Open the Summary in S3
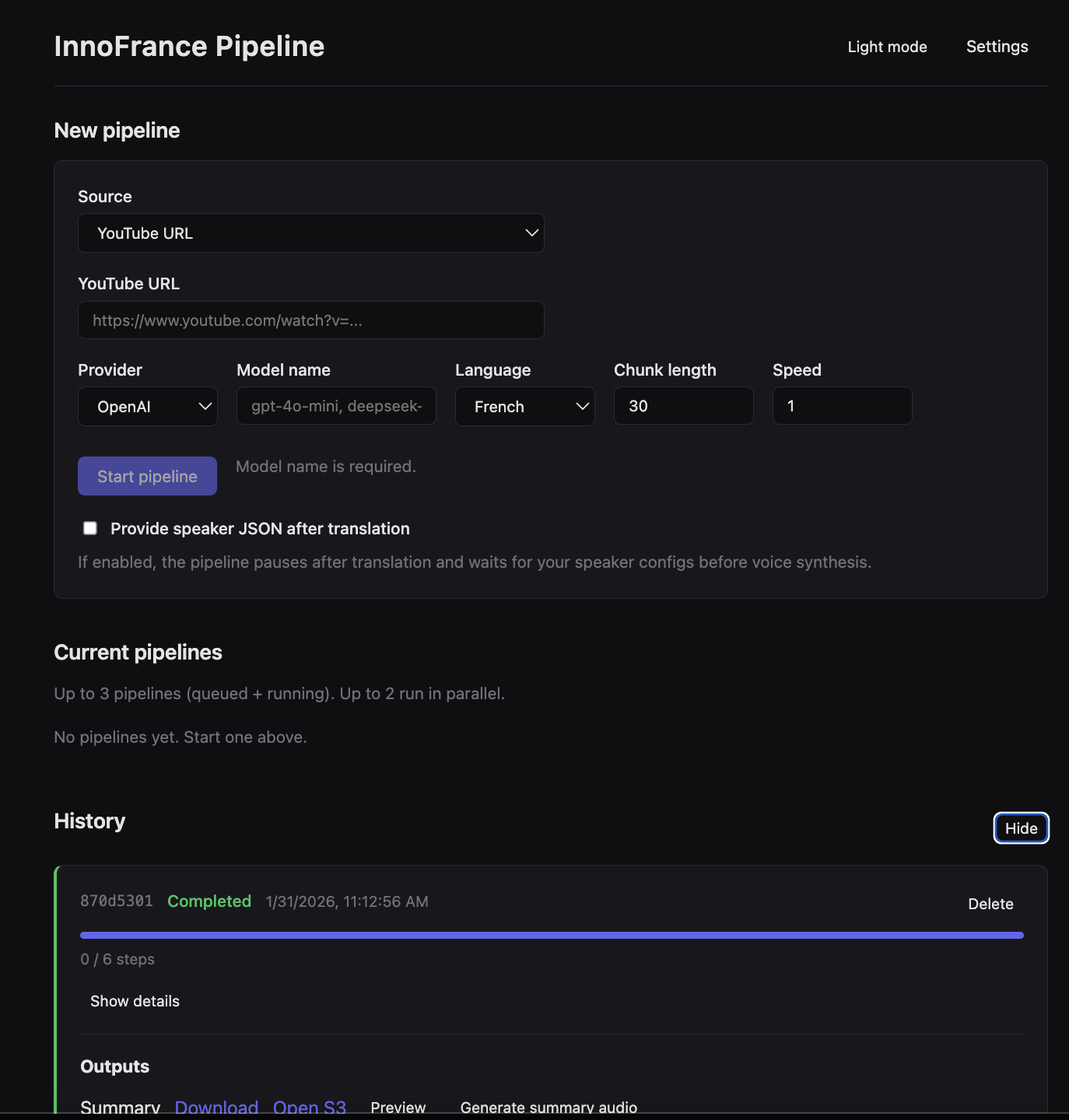The image size is (1069, 1120). 309,1107
